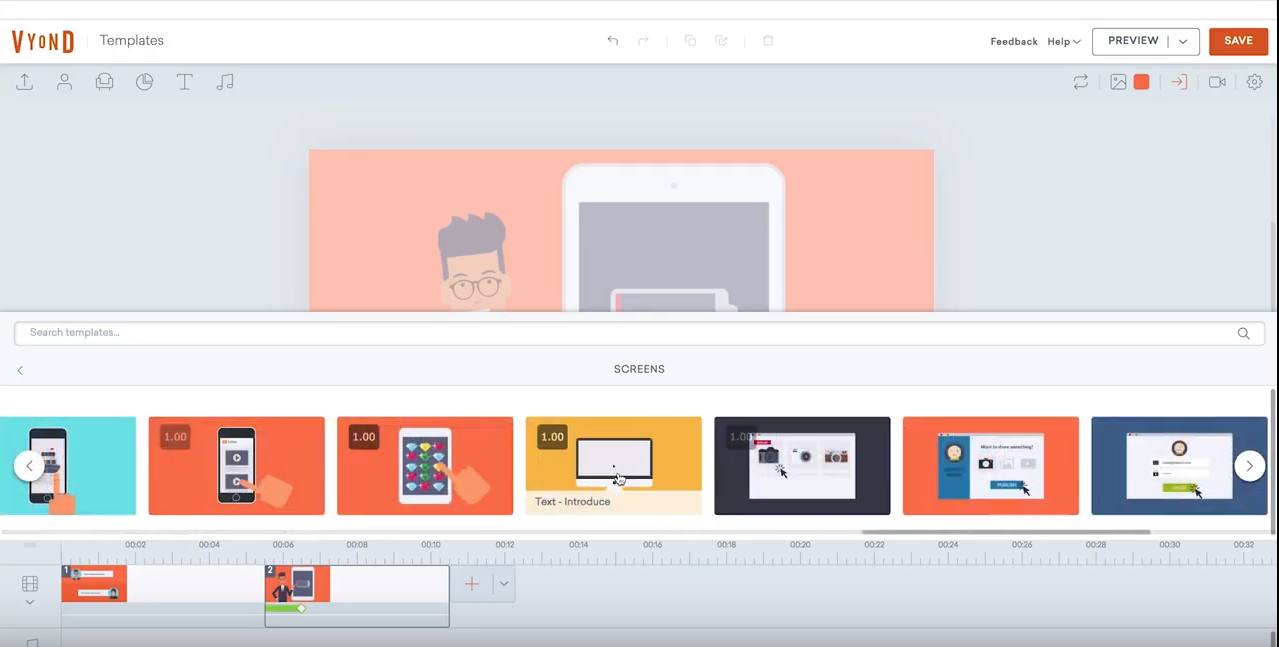The height and width of the screenshot is (647, 1279).
Task: Open the Camera tool icon
Action: click(x=1217, y=82)
